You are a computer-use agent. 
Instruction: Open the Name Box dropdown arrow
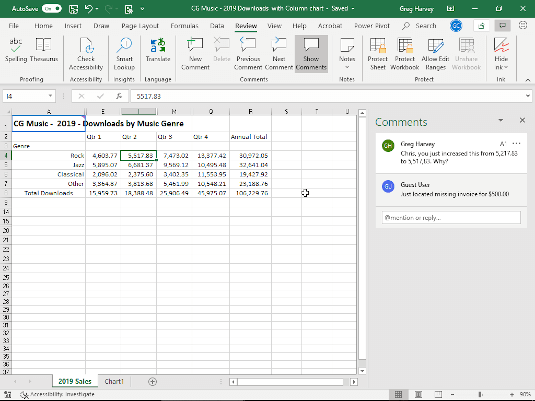tap(50, 96)
